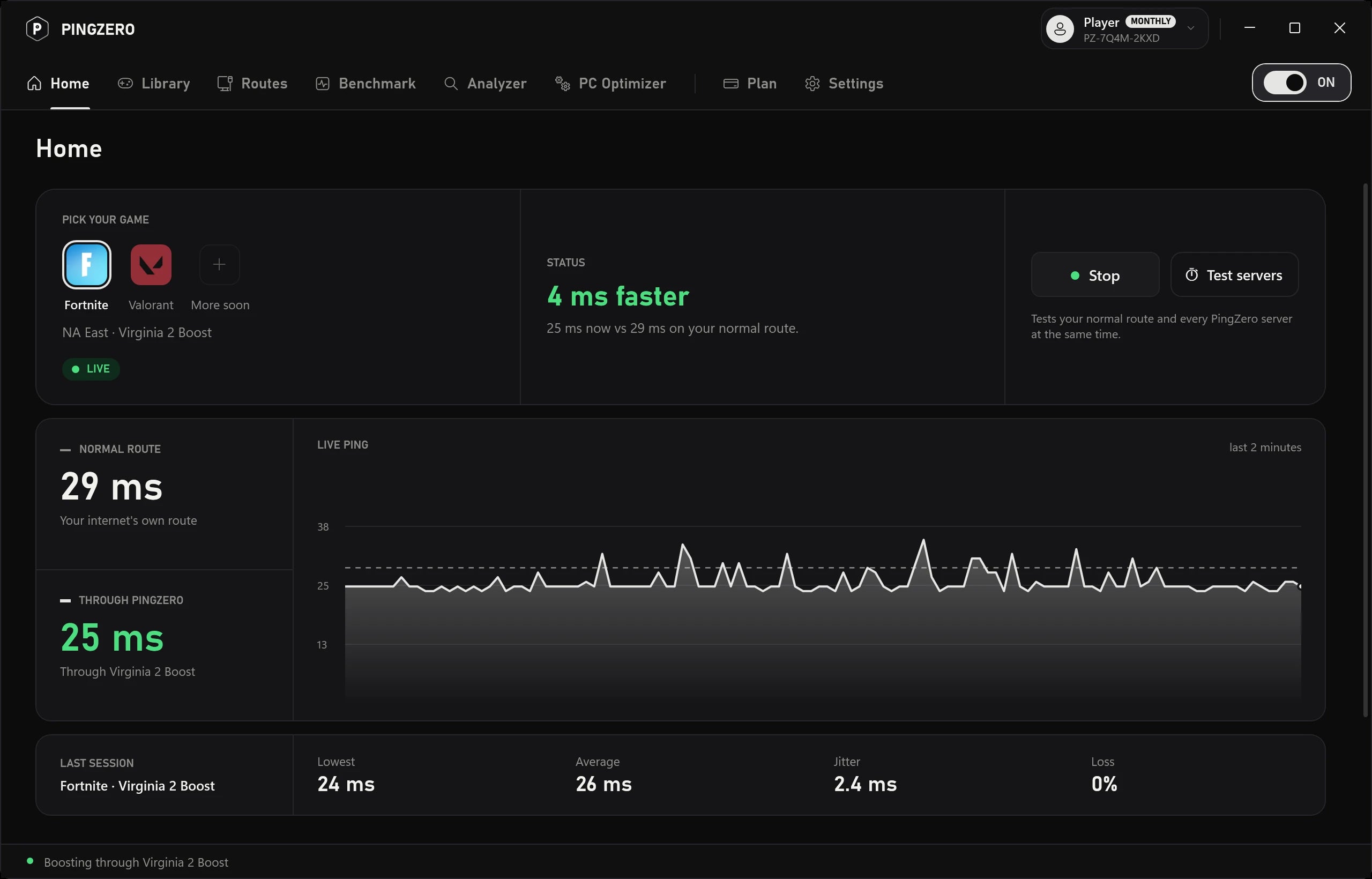Open the Analyzer tab
This screenshot has height=879, width=1372.
pyautogui.click(x=485, y=83)
